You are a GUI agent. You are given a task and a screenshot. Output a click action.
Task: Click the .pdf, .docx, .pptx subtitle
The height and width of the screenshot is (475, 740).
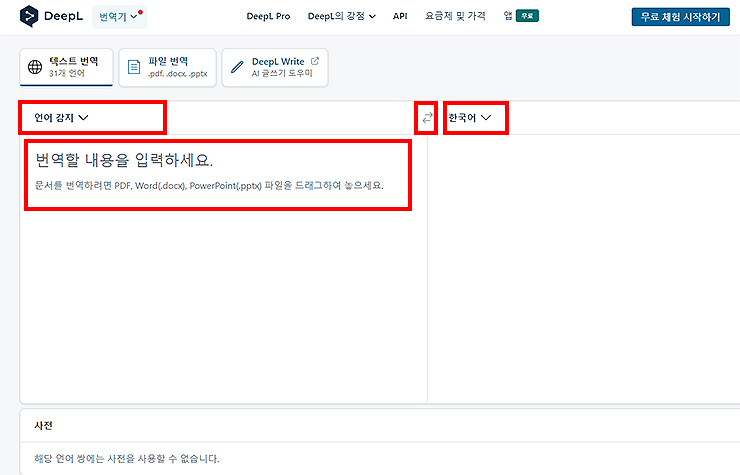coord(177,74)
